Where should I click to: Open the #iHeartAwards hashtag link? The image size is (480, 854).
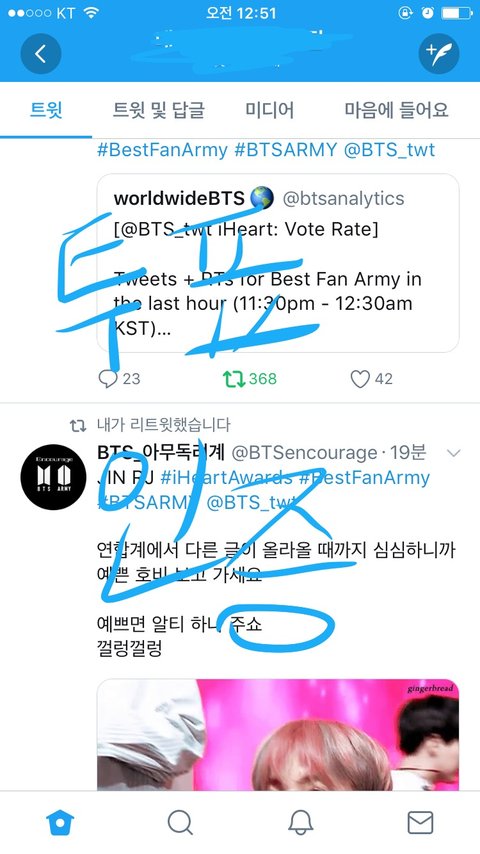tap(226, 478)
